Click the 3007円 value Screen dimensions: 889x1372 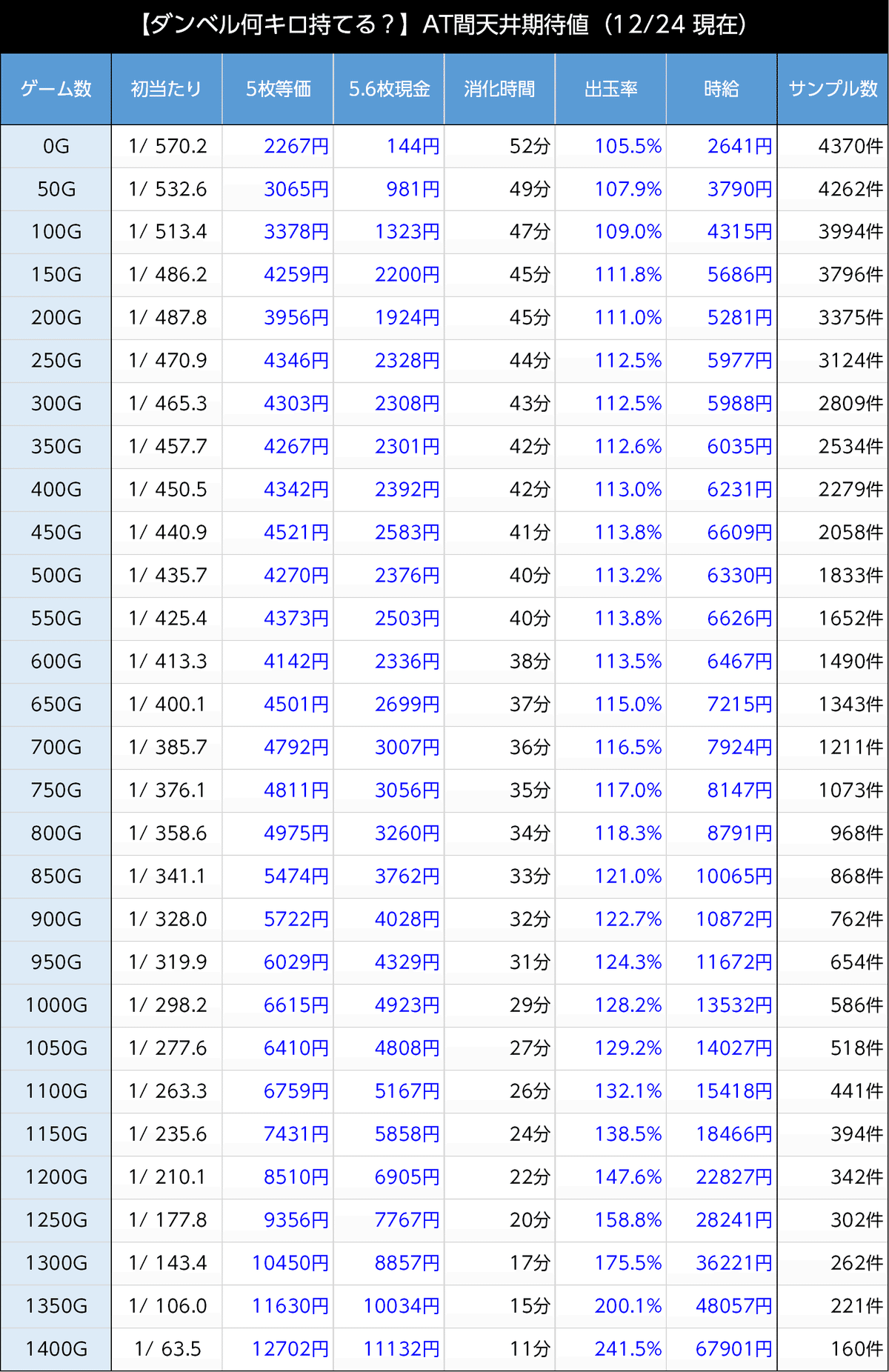407,748
